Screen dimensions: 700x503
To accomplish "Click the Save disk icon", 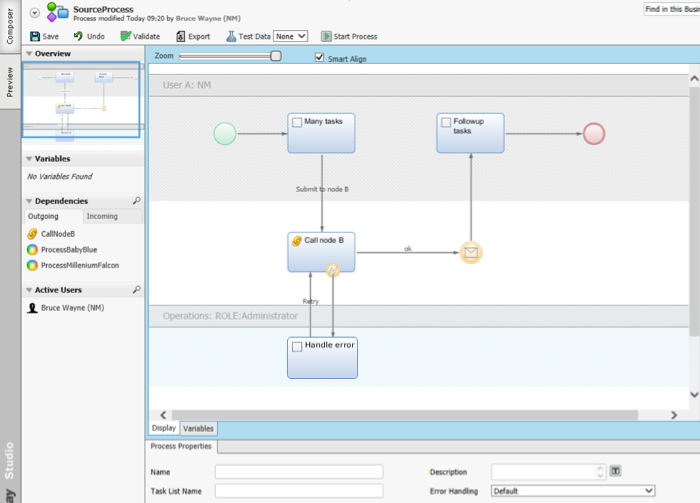I will [33, 36].
